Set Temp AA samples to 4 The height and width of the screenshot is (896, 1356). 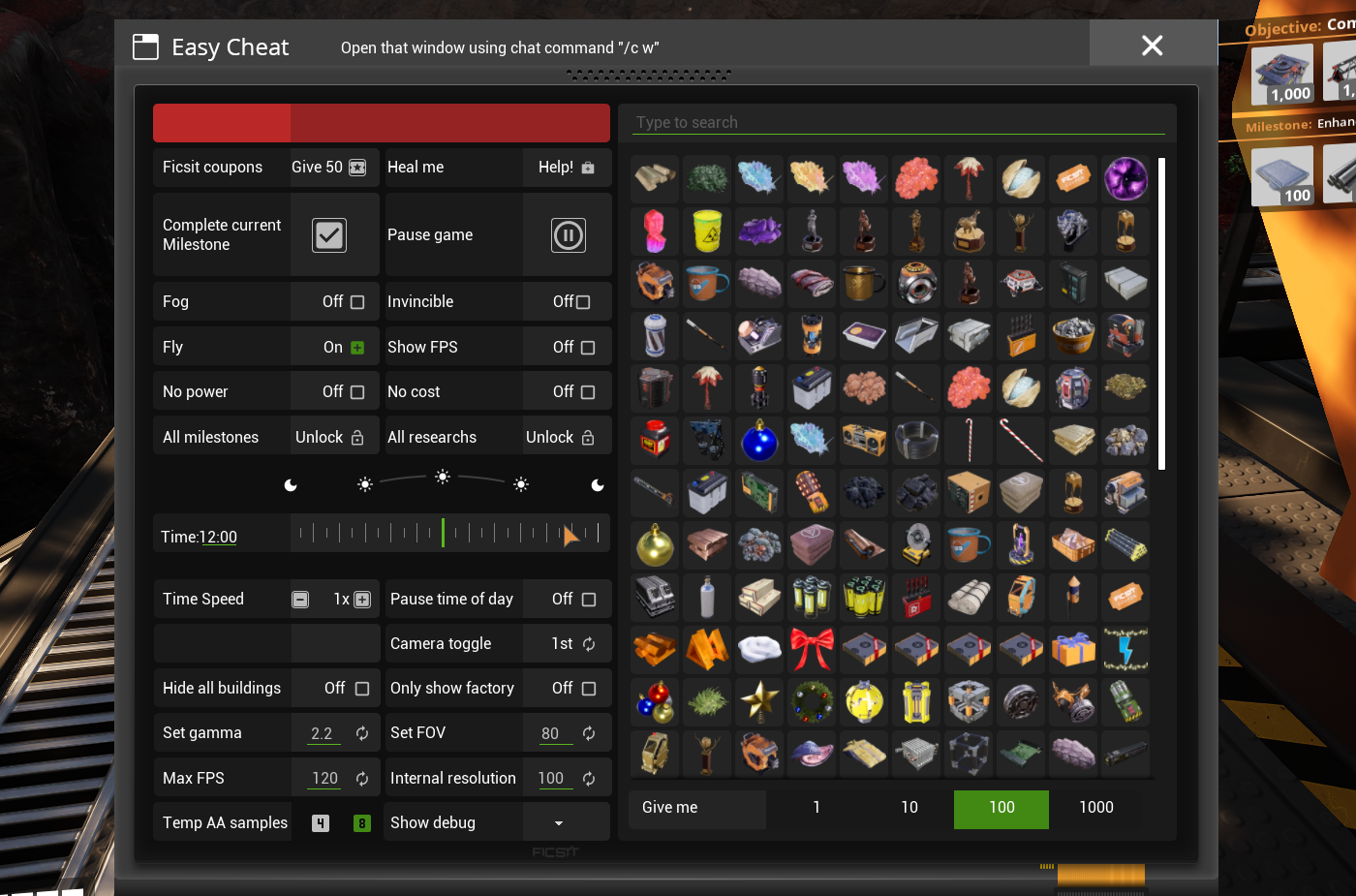pos(321,823)
